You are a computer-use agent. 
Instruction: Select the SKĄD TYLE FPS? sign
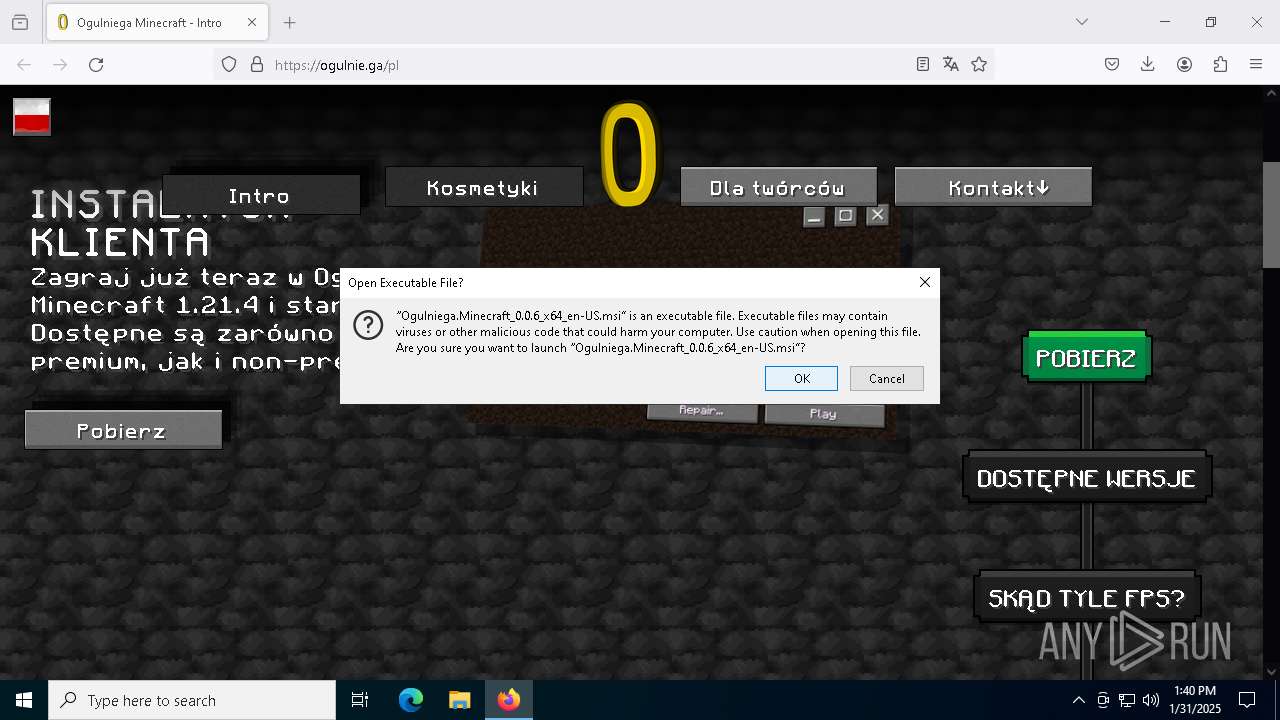(1087, 598)
